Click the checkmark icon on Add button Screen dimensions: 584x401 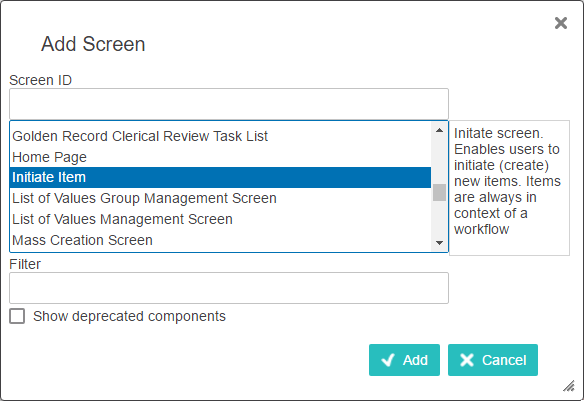[x=388, y=360]
